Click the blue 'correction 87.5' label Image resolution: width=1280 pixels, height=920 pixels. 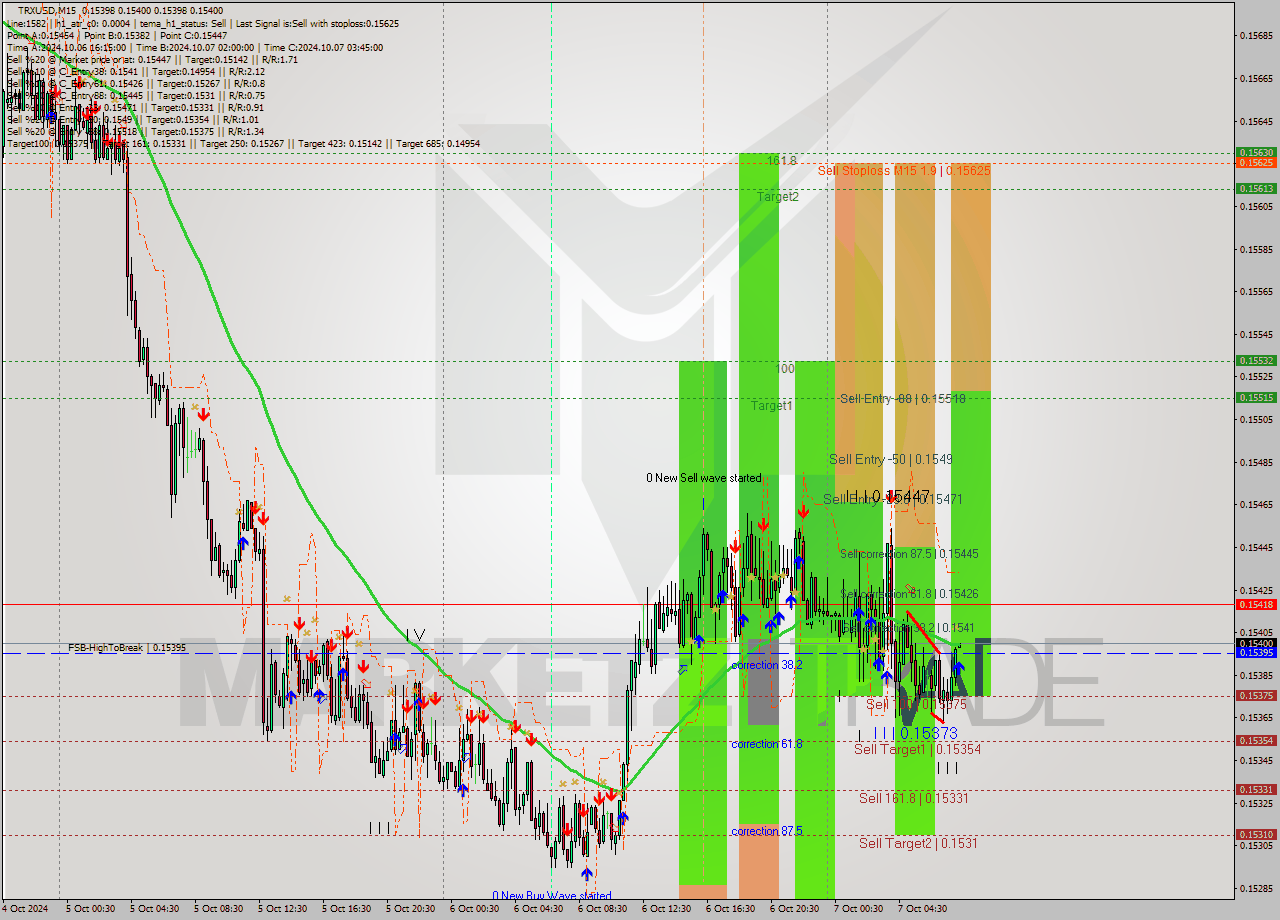click(766, 831)
